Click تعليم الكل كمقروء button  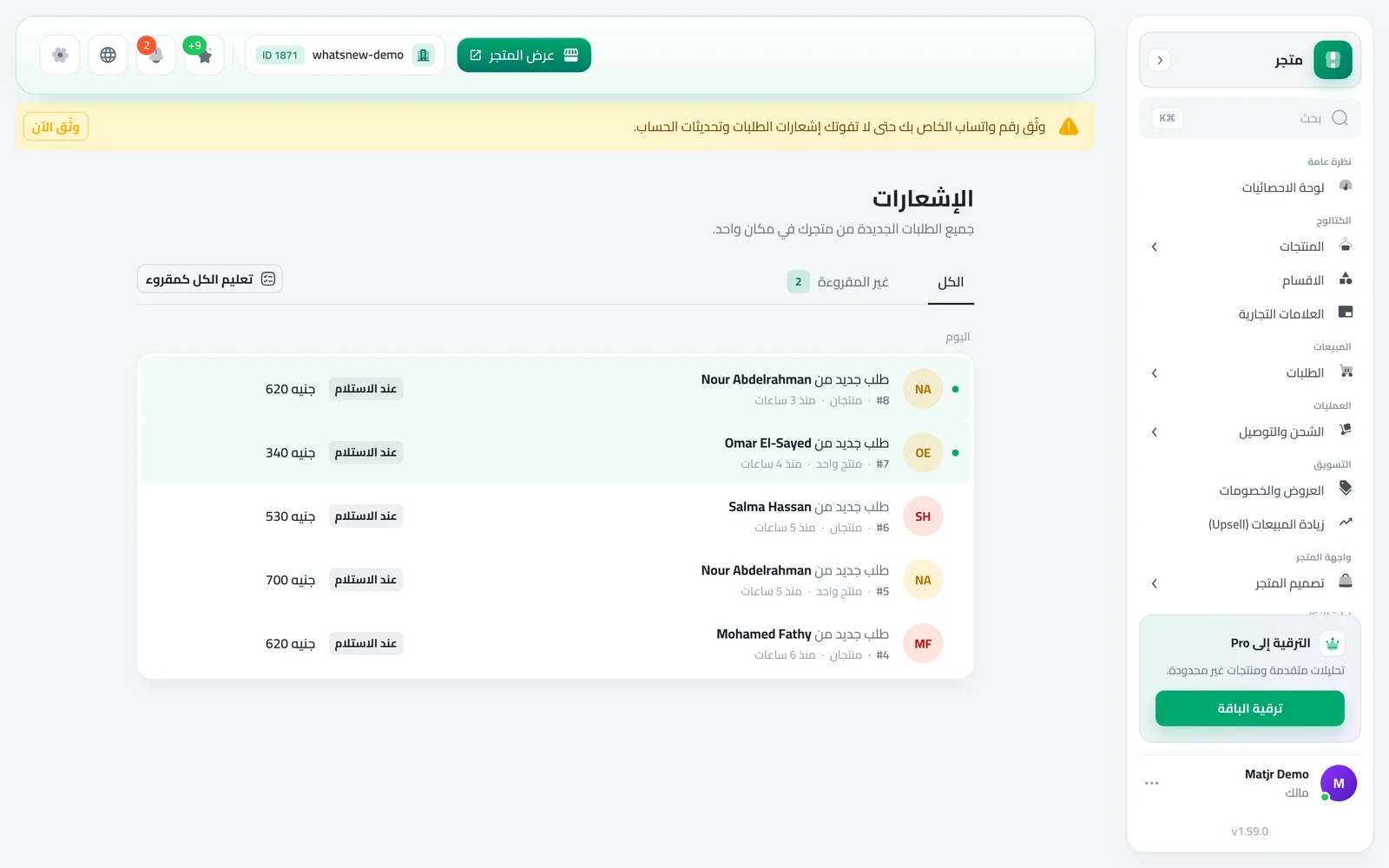(x=210, y=279)
